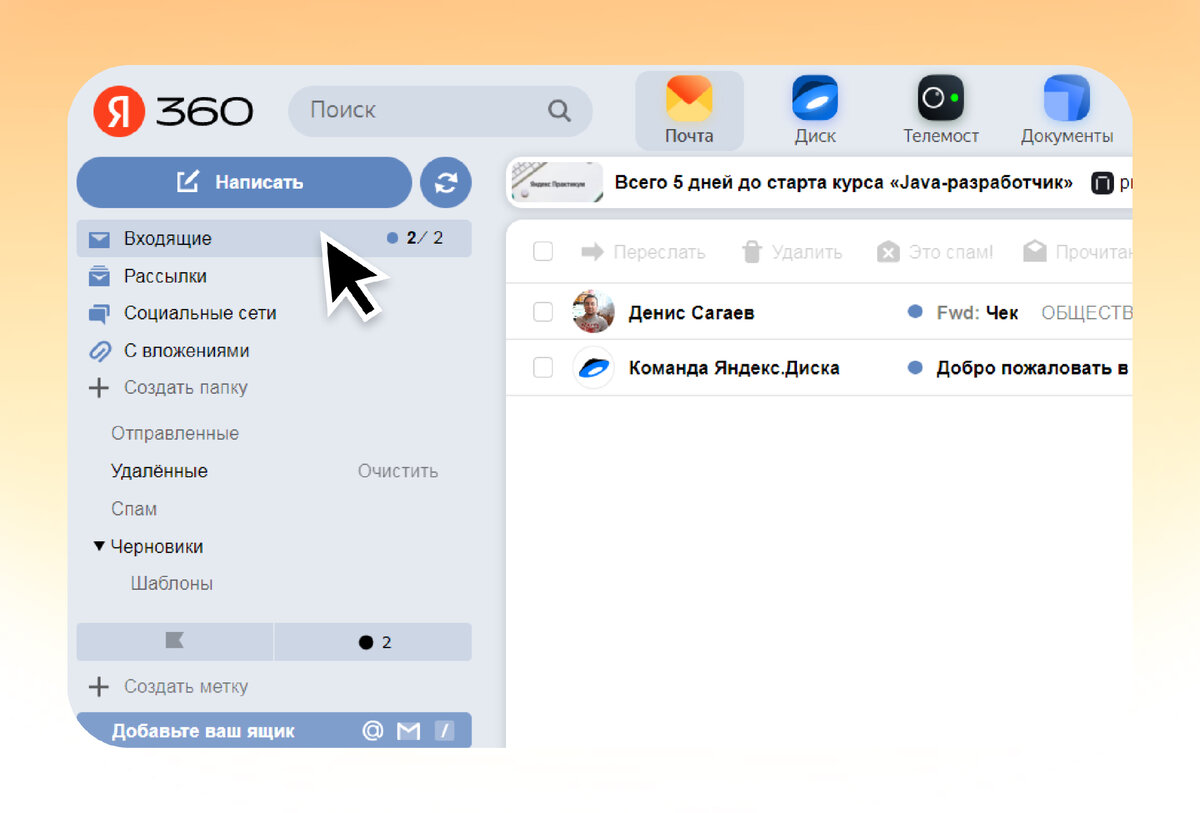The width and height of the screenshot is (1200, 813).
Task: Open the Fwd: Чек message
Action: (977, 313)
